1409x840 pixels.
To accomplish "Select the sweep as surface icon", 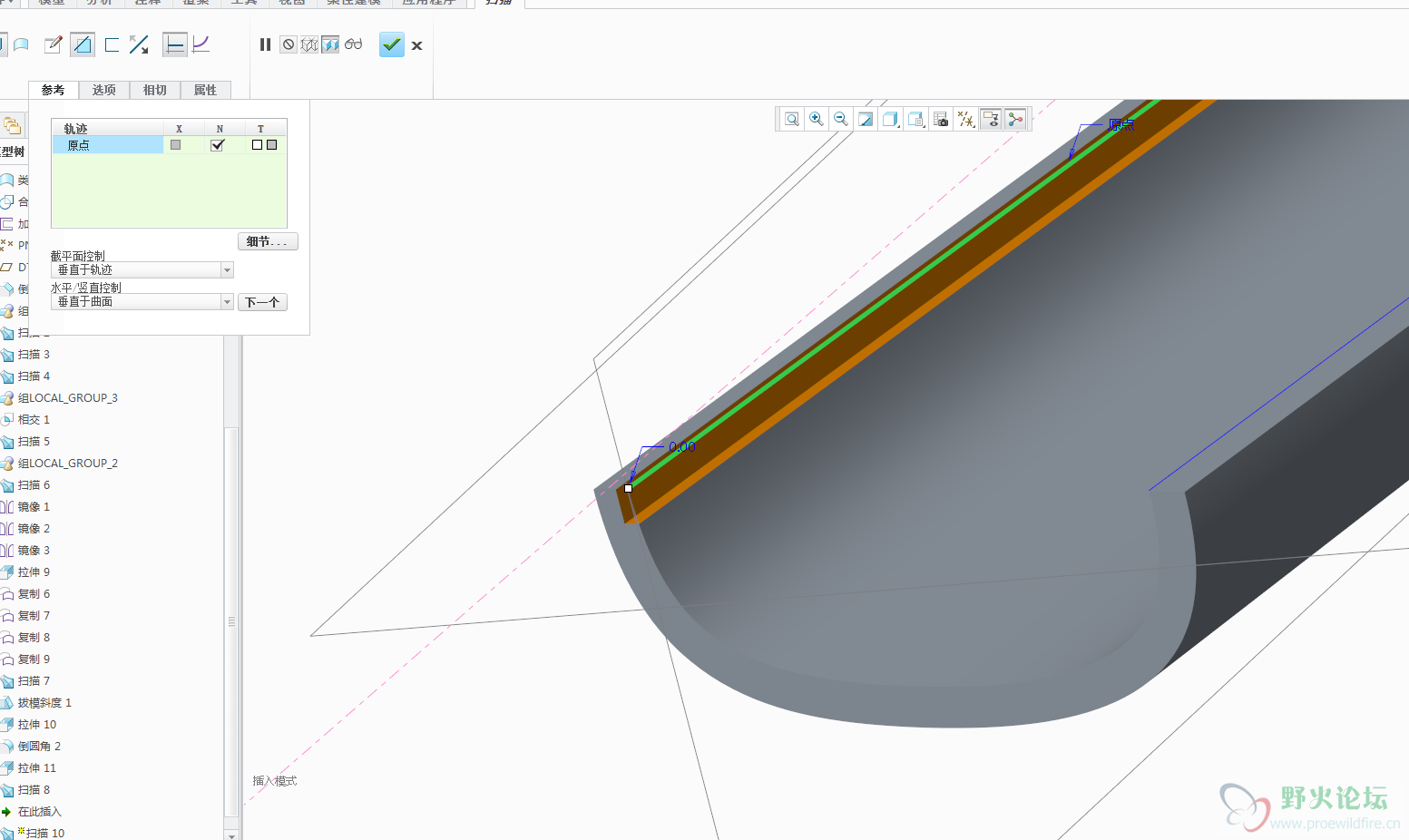I will [21, 44].
